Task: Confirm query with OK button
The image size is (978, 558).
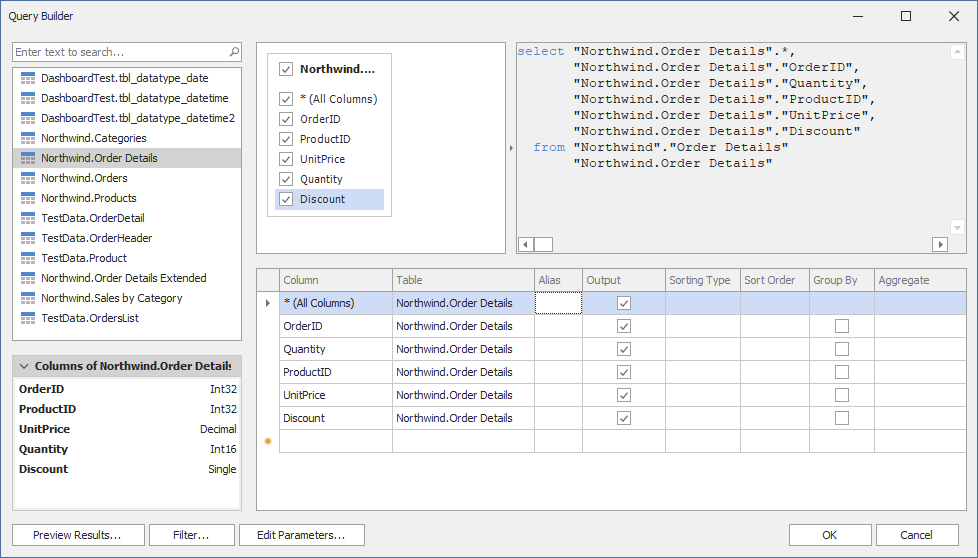Action: tap(830, 535)
